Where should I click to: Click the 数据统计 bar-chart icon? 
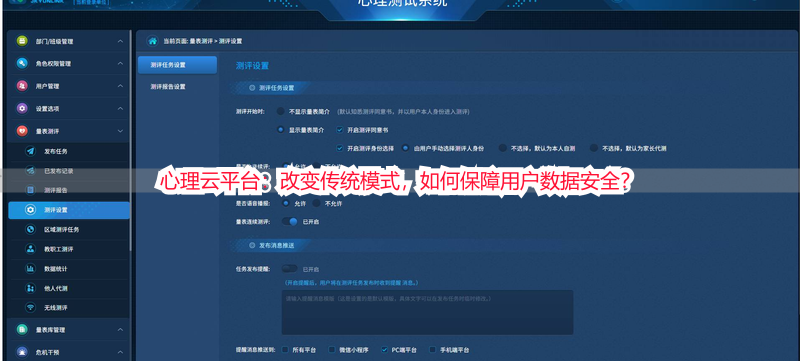point(31,268)
